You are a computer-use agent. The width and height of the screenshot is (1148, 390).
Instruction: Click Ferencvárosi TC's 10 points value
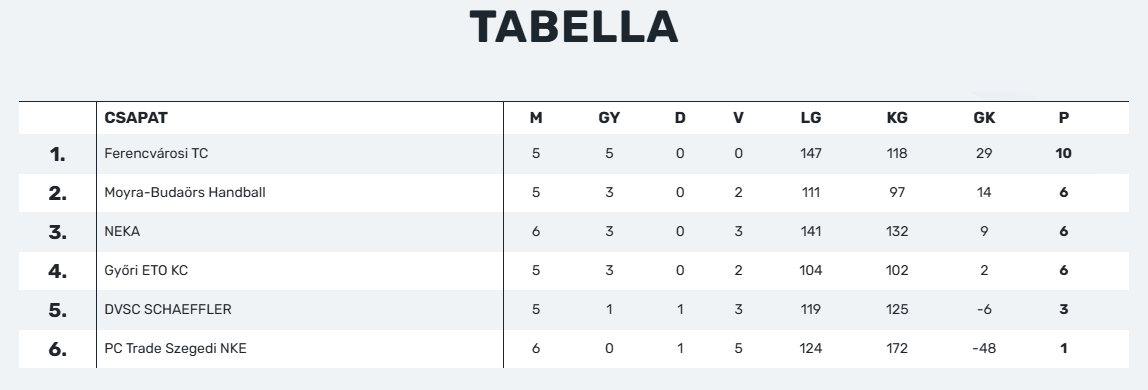(x=1064, y=154)
